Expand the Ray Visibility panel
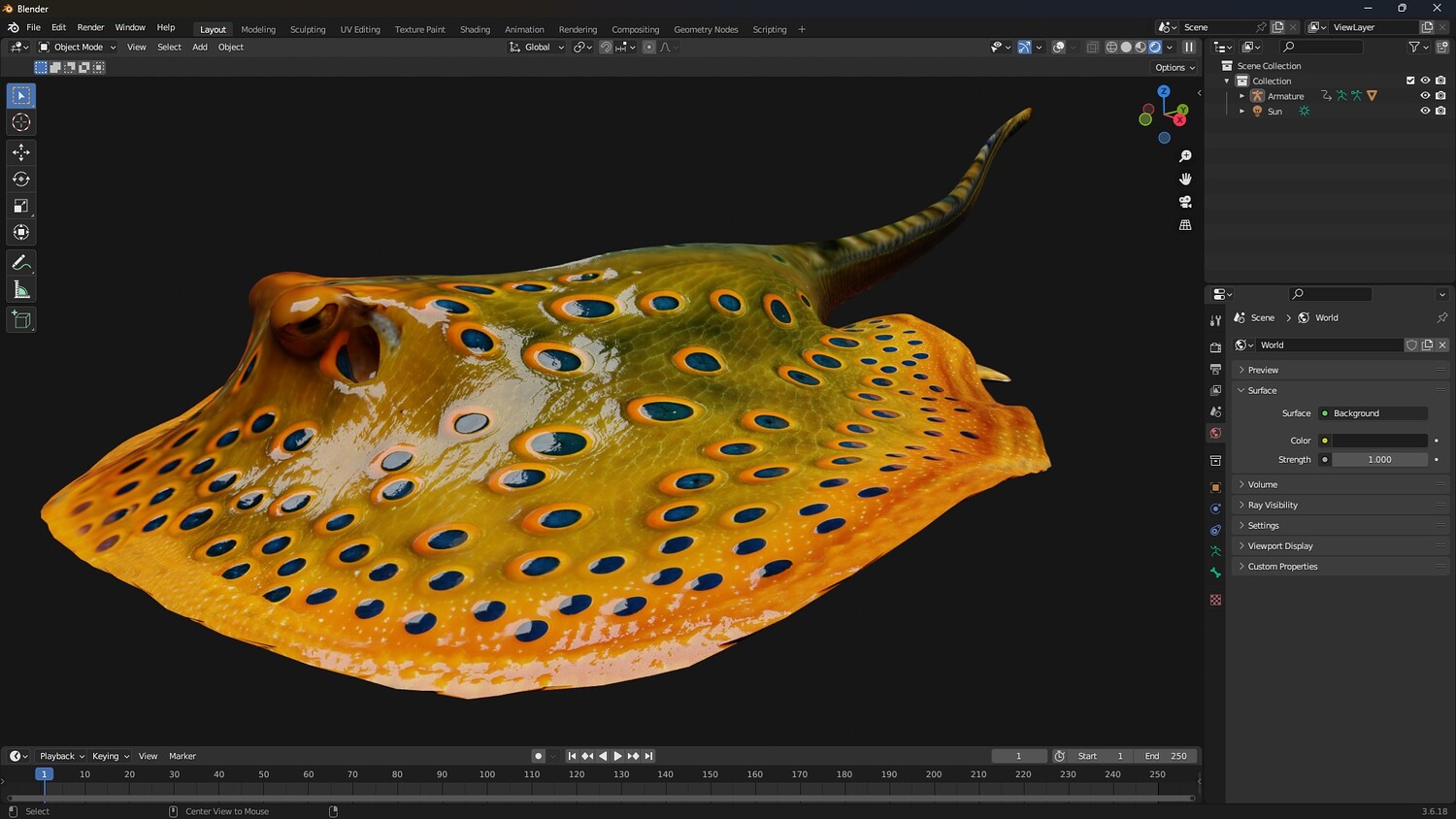The height and width of the screenshot is (819, 1456). (1272, 505)
